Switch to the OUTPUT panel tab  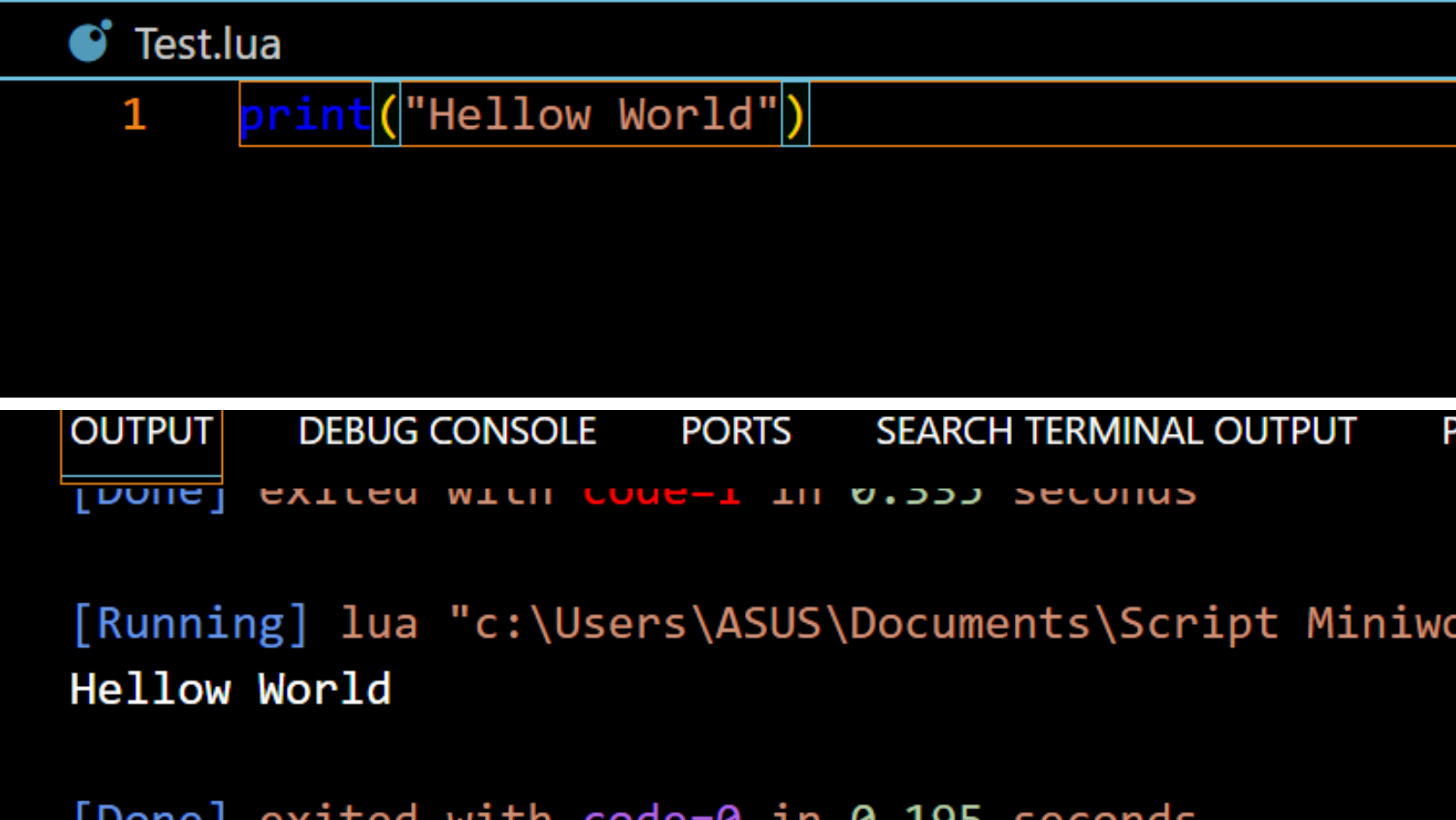point(141,431)
